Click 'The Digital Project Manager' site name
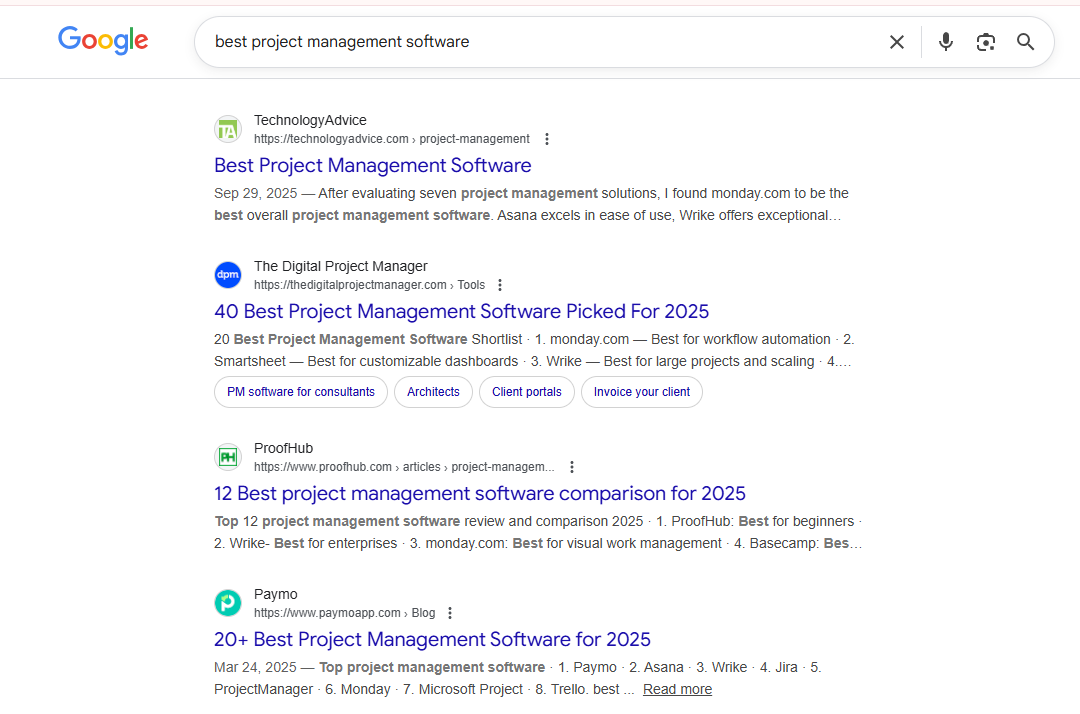The image size is (1080, 714). coord(341,266)
